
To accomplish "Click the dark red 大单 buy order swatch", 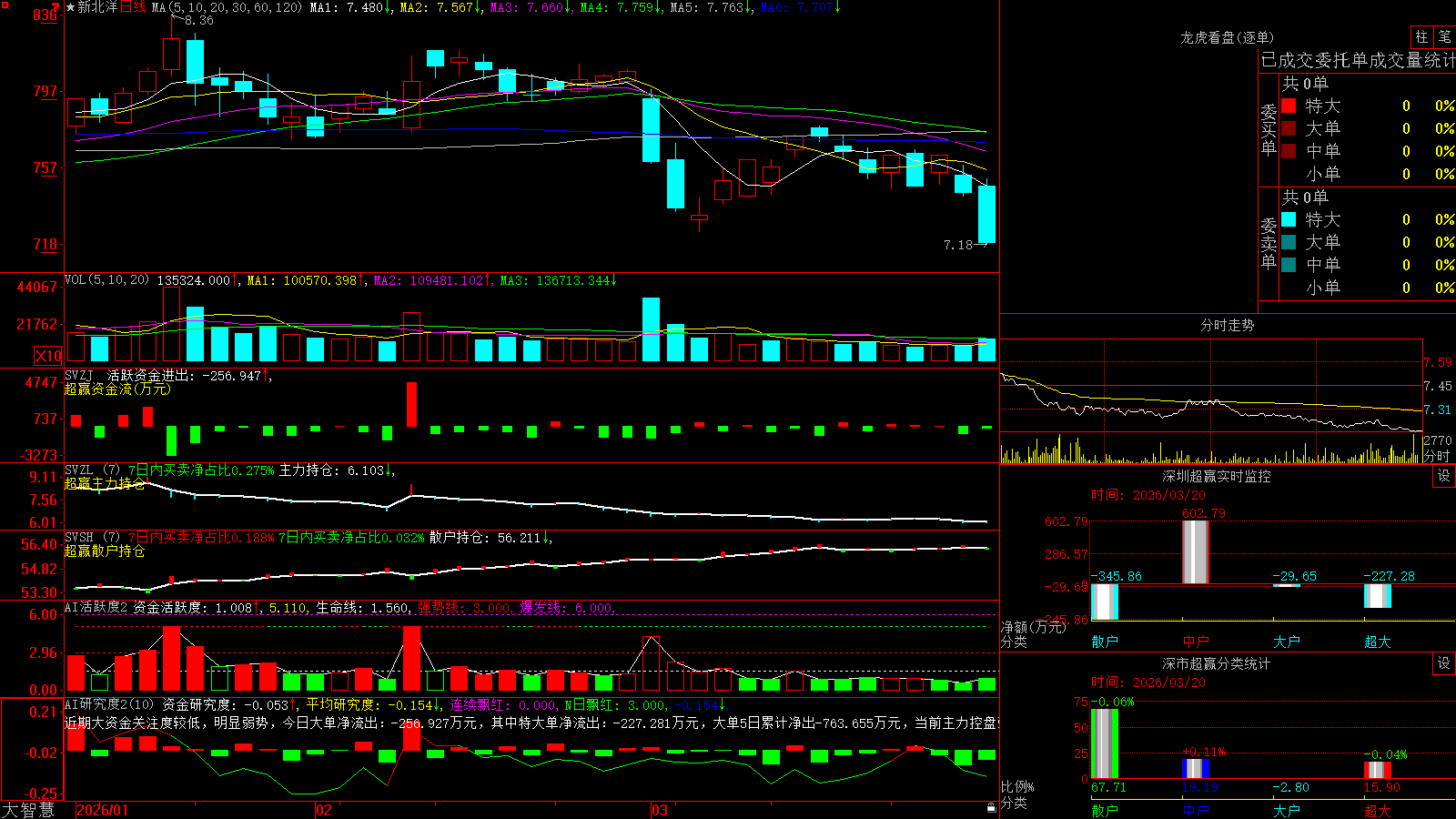I will (1289, 128).
